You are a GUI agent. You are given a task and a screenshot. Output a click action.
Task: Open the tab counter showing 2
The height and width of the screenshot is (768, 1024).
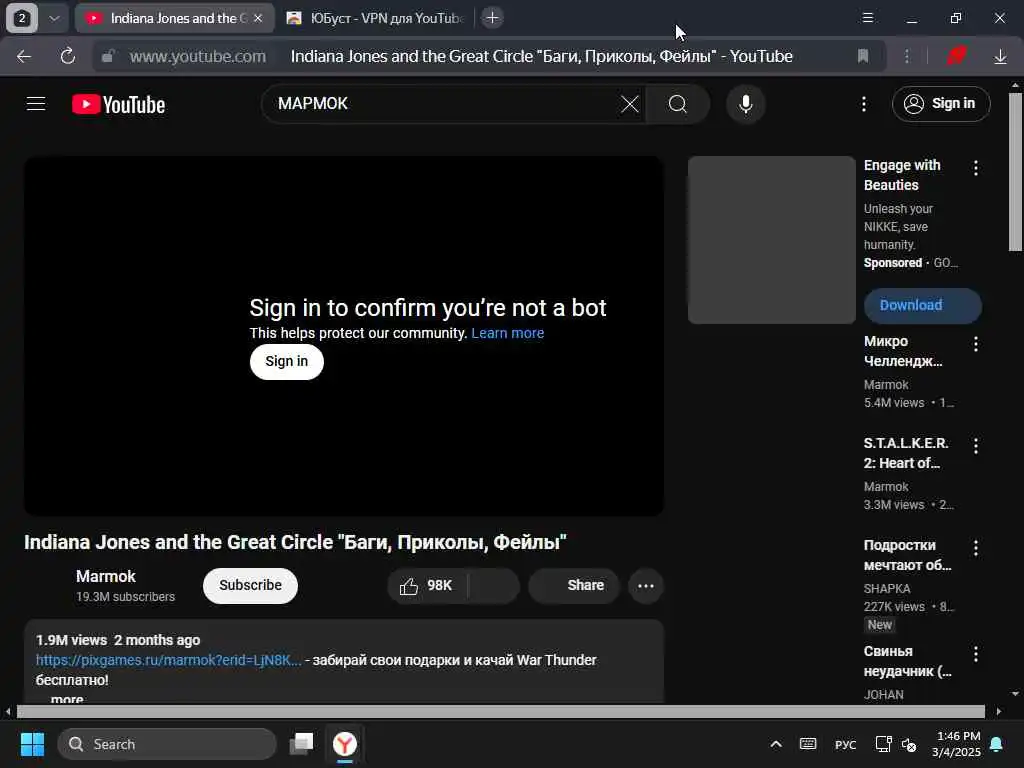(22, 18)
